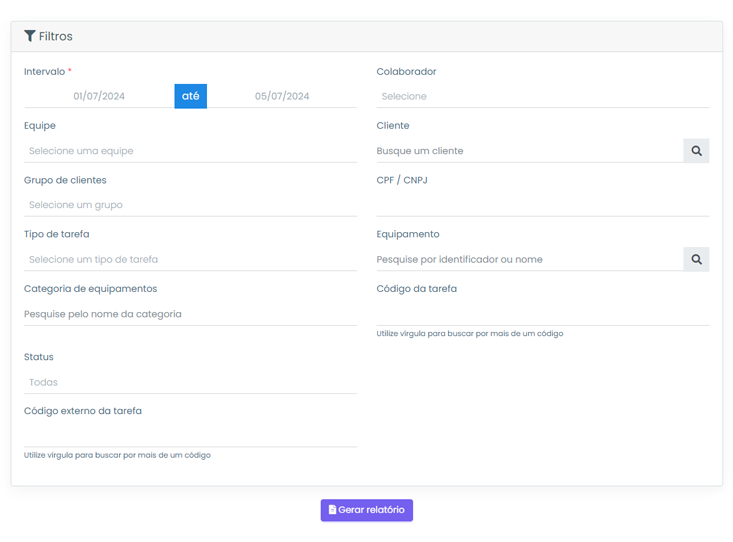Click the Equipamento search magnifier icon
The height and width of the screenshot is (542, 733).
696,259
